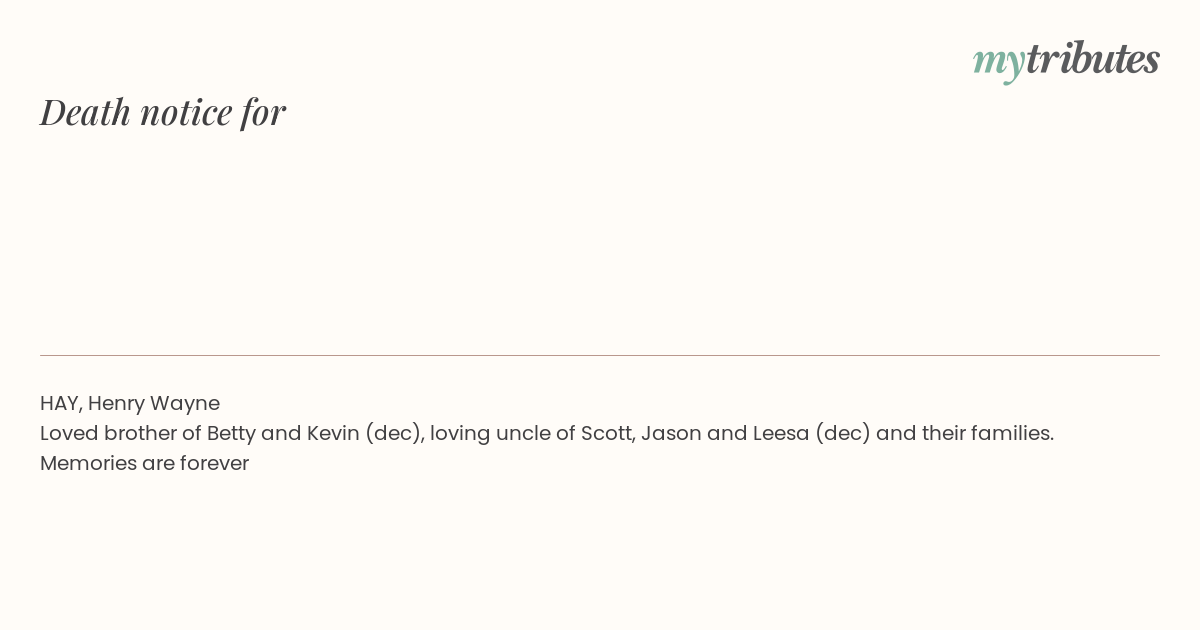
Task: Click the name "Jason" in the notice
Action: 671,433
